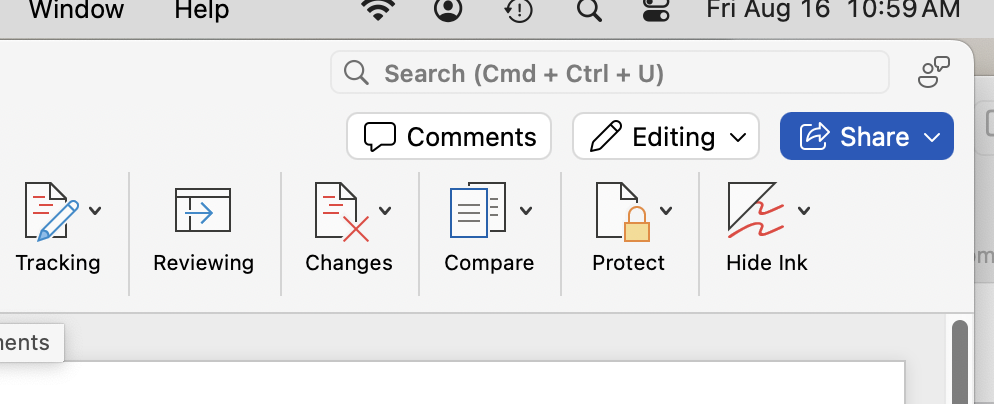Expand the Changes dropdown arrow
994x404 pixels.
click(385, 211)
